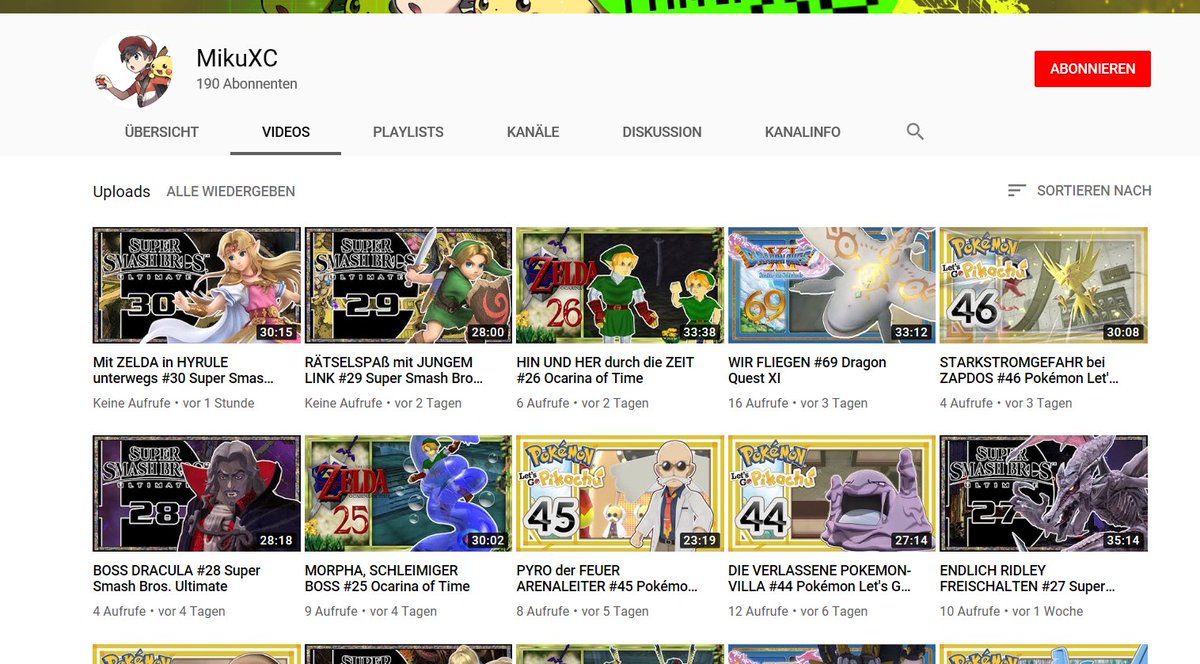Click the red ABONNIEREN button
The image size is (1200, 664).
1092,69
